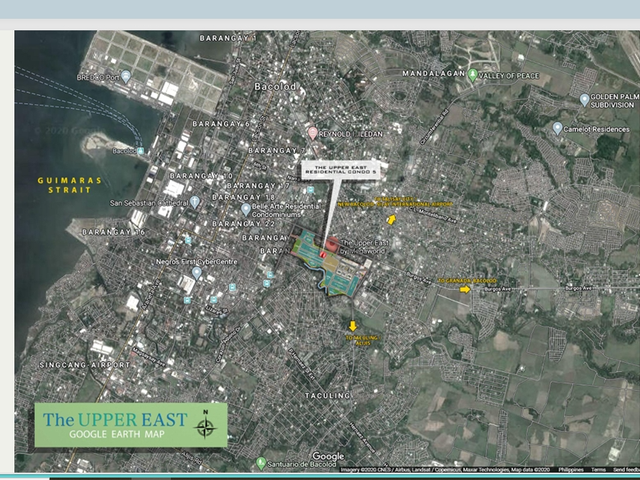
Task: Click the TACULING label
Action: (x=328, y=395)
